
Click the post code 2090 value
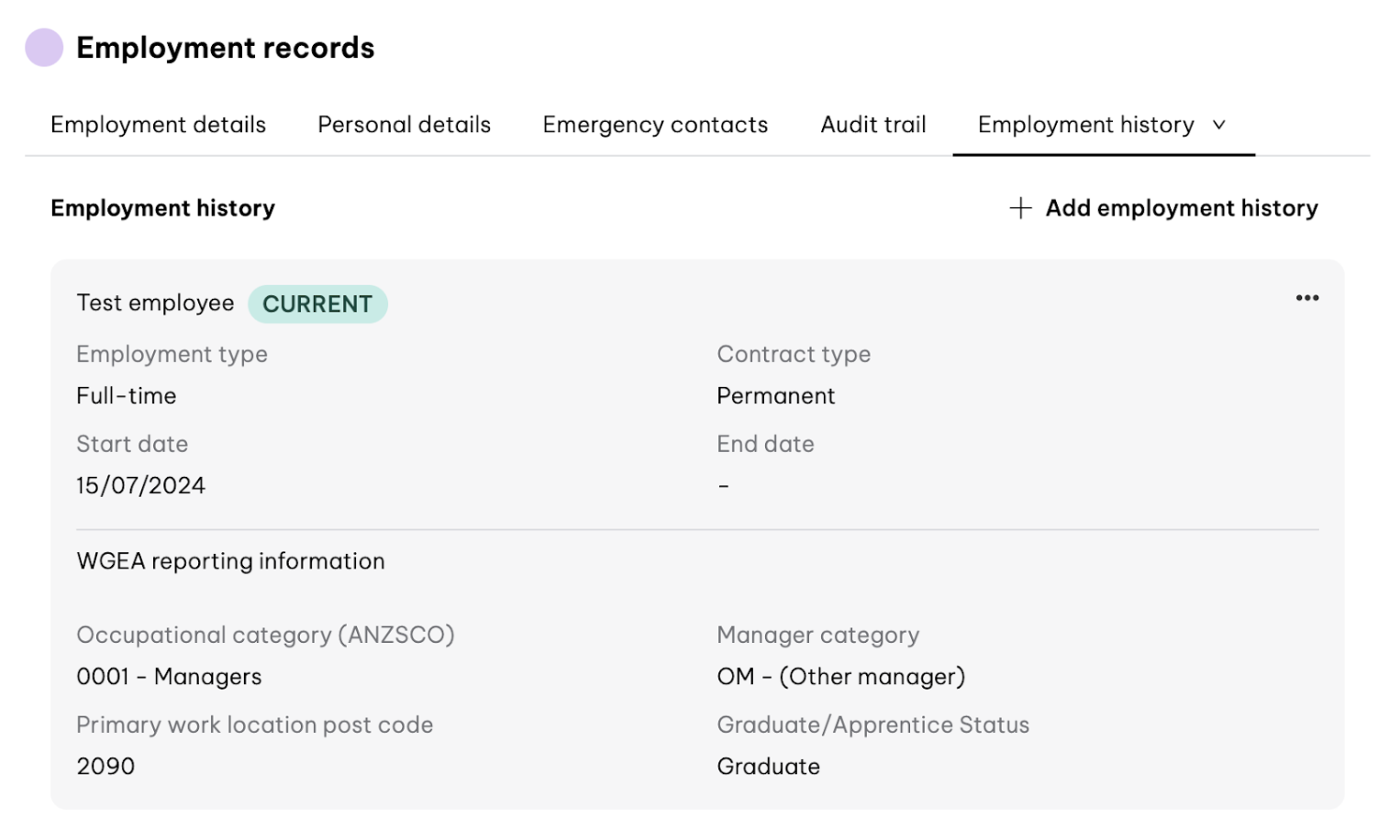(x=106, y=767)
